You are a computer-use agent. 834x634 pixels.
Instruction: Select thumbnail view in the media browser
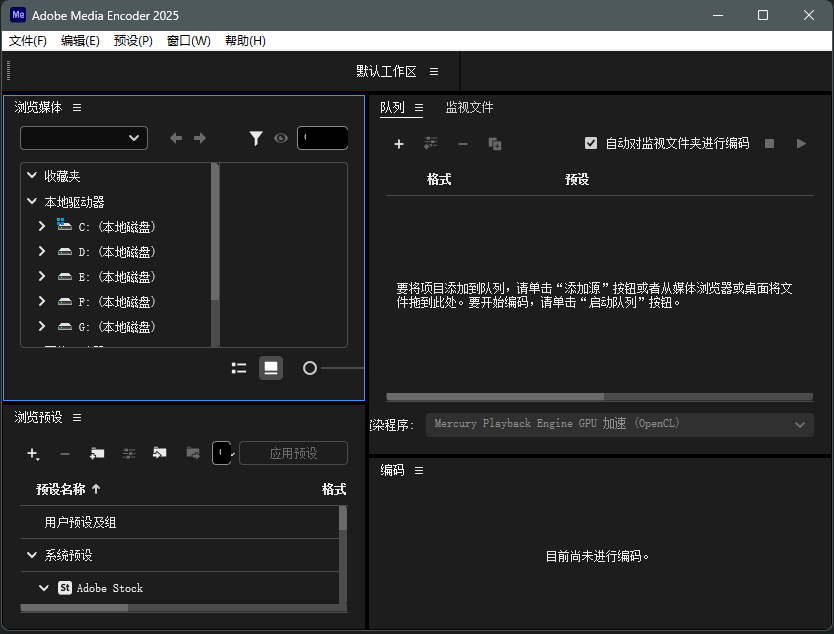point(270,367)
